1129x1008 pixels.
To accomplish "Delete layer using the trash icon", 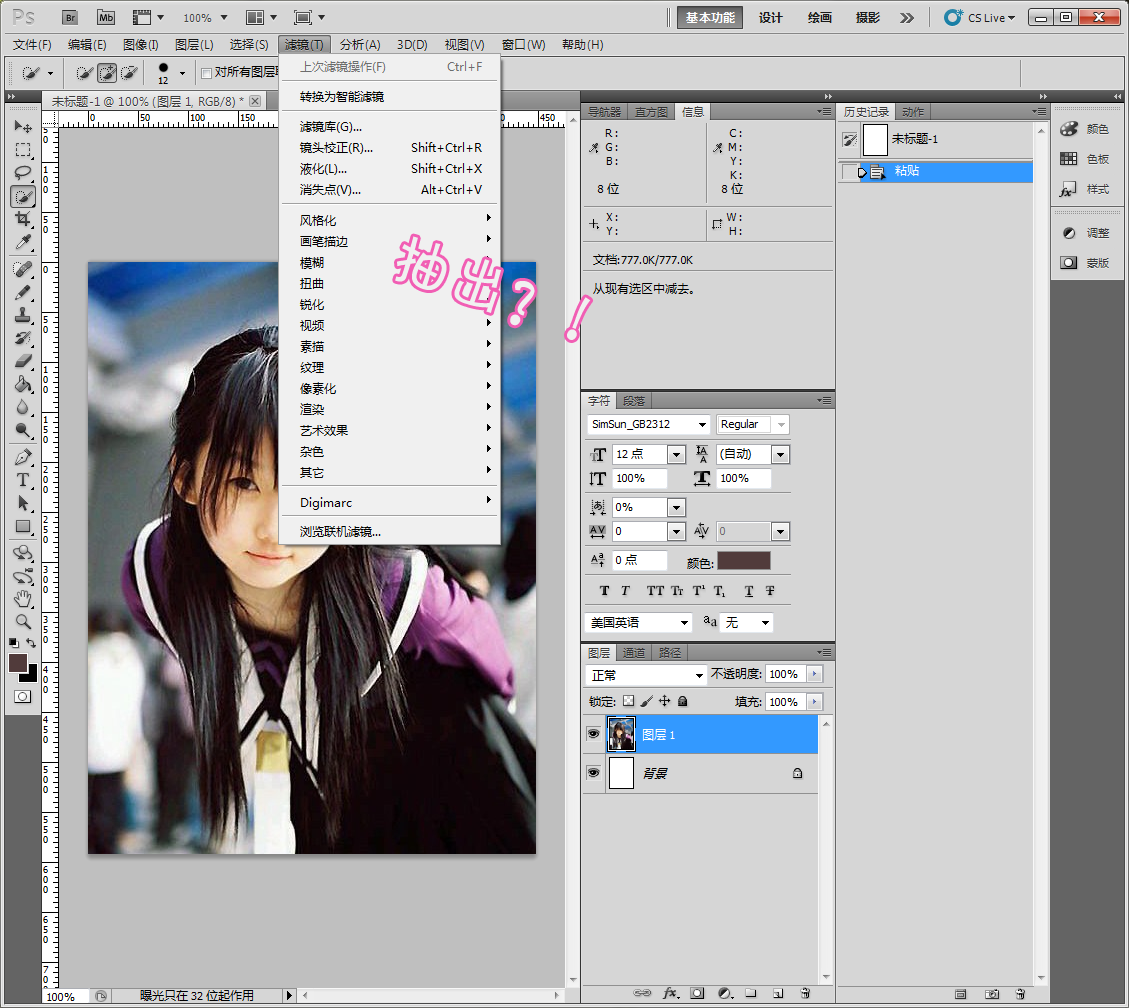I will pos(805,993).
